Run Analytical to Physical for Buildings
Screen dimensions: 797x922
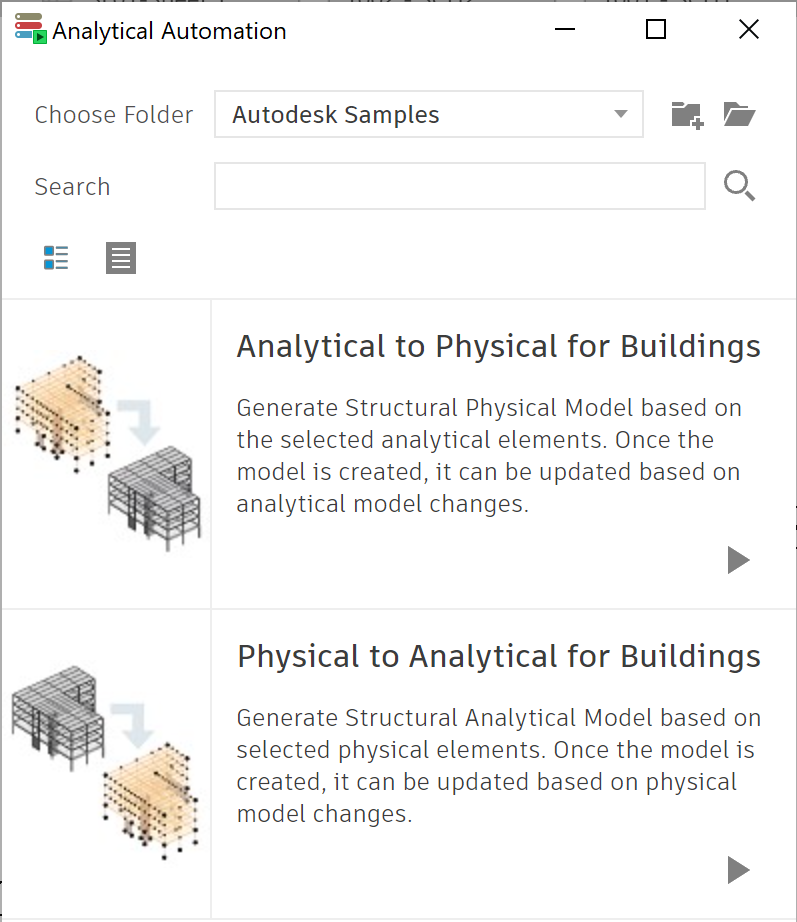[738, 560]
